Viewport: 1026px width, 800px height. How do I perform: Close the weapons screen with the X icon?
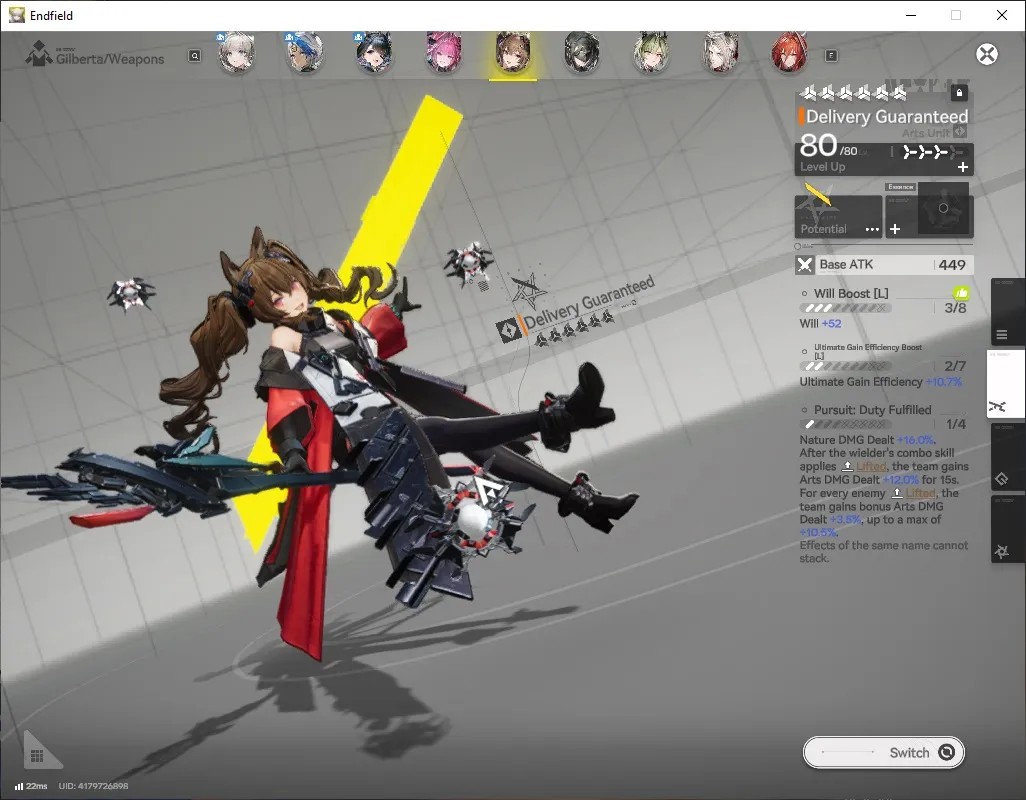pos(987,54)
